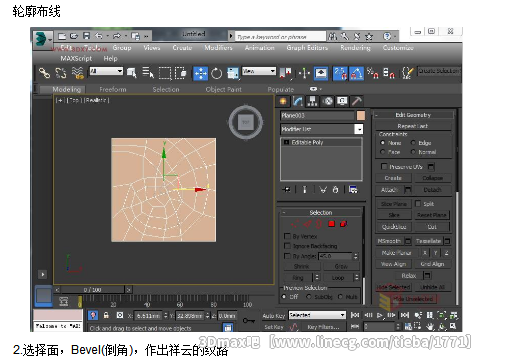This screenshot has width=511, height=361.
Task: Adjust the By Angle value spinner
Action: [356, 256]
